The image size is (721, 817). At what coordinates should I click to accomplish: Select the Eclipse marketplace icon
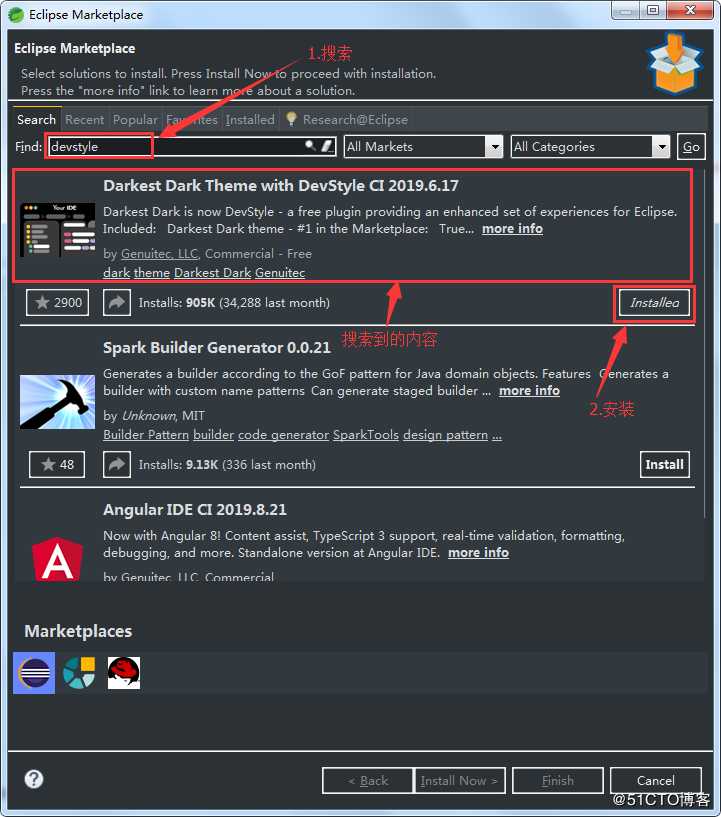point(34,673)
